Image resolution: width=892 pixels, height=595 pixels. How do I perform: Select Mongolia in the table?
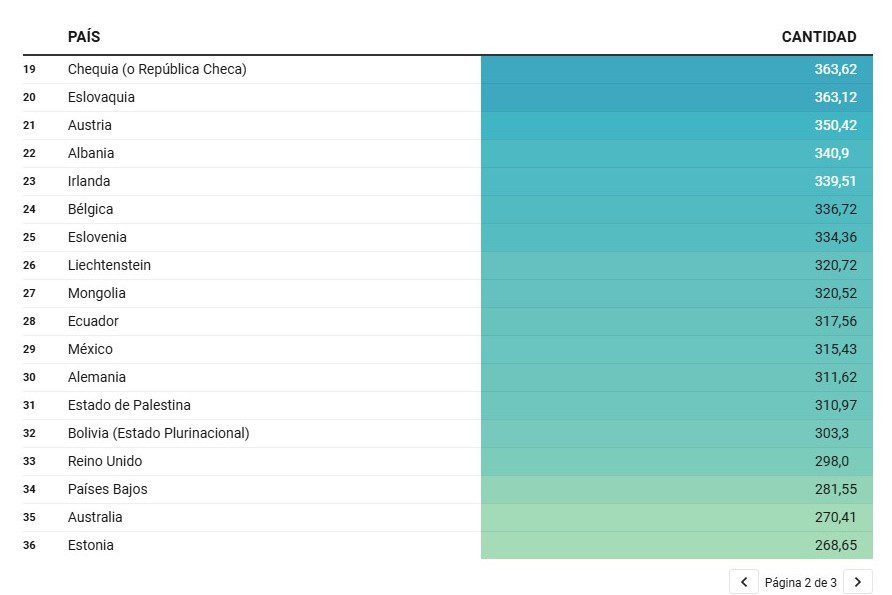97,293
